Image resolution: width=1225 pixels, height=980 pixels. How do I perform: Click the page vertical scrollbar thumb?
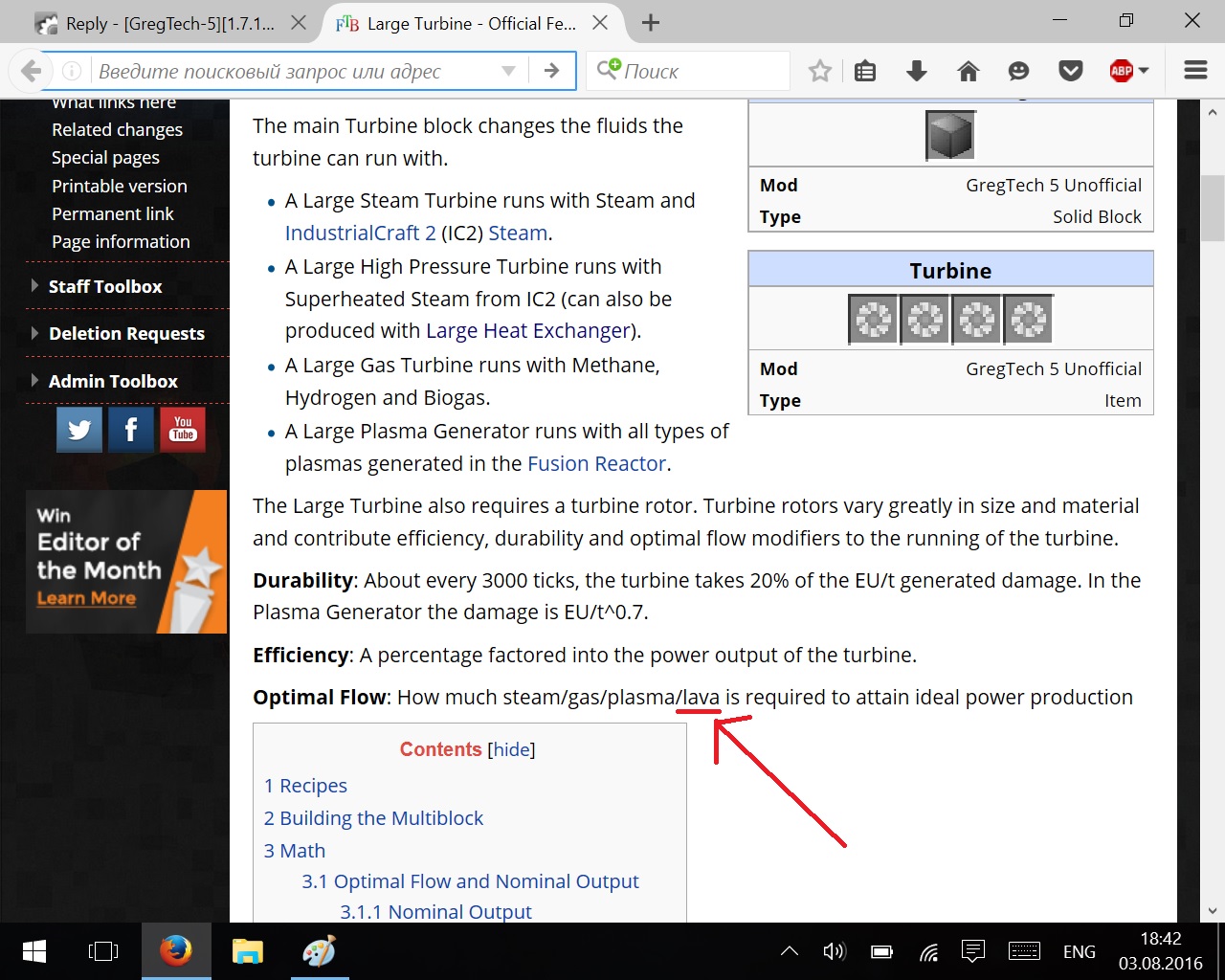click(1213, 207)
